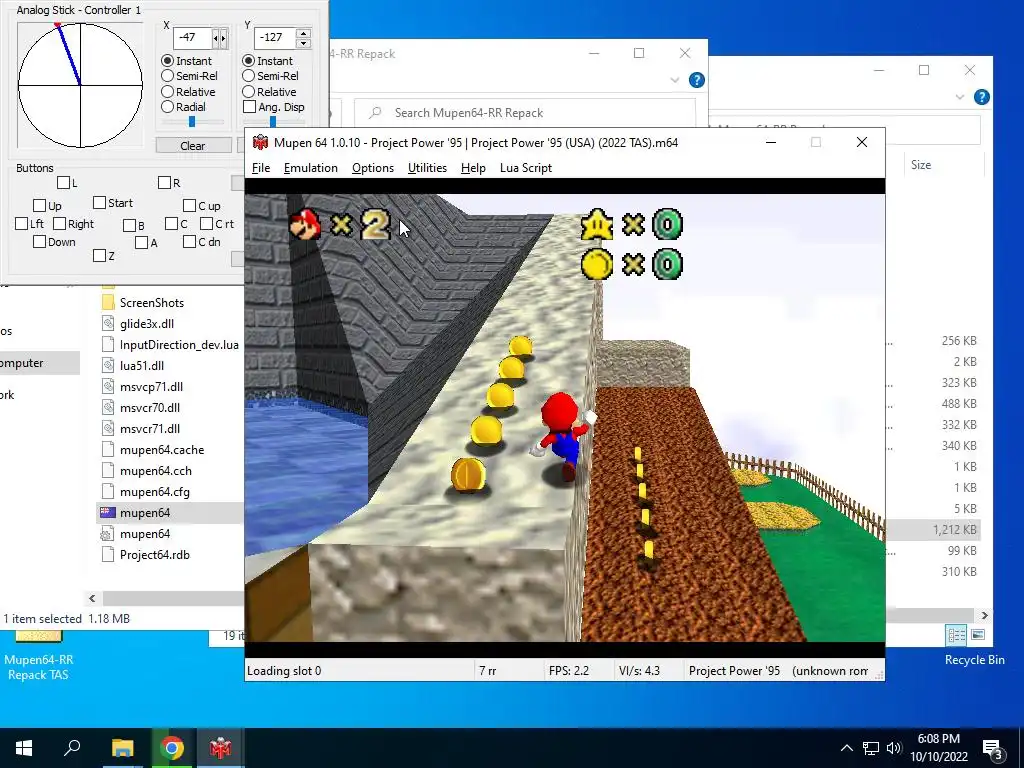
Task: Check the Z button checkbox
Action: pos(99,255)
